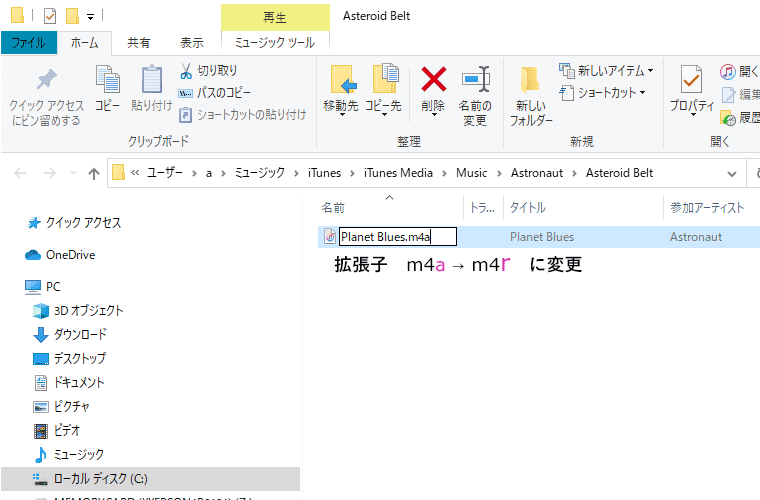Open the Move To (移動先) menu

(341, 90)
